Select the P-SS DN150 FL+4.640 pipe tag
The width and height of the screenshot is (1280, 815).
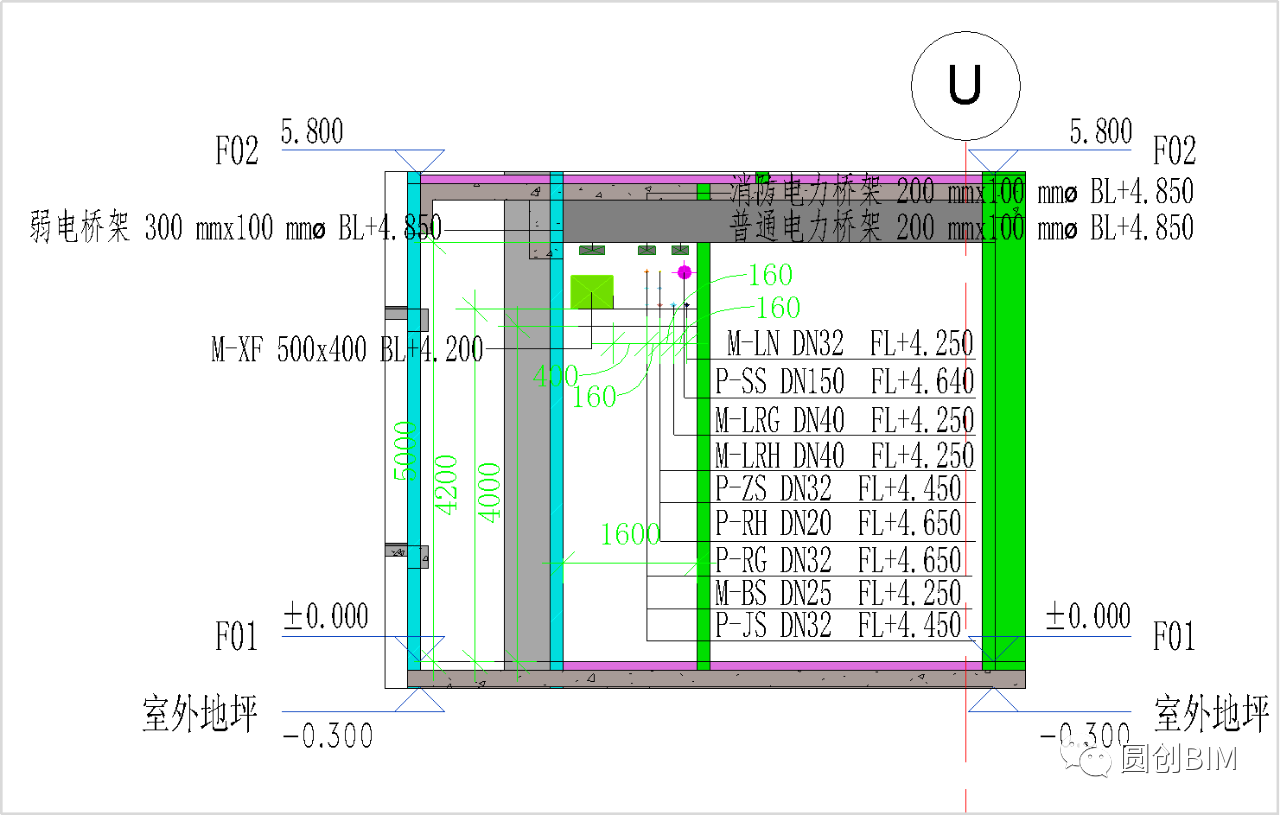coord(845,381)
